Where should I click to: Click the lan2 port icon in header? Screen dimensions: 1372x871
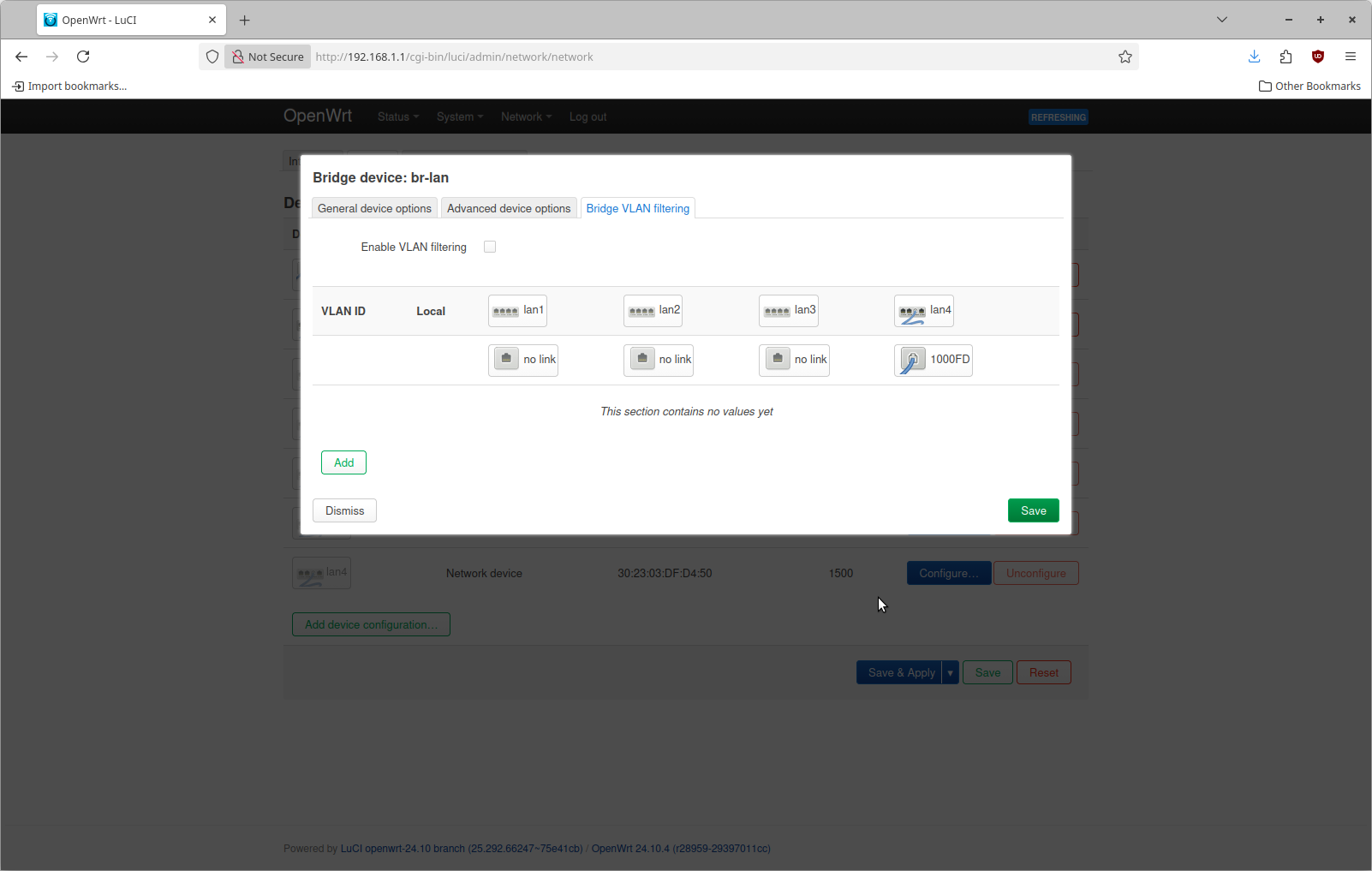click(641, 311)
